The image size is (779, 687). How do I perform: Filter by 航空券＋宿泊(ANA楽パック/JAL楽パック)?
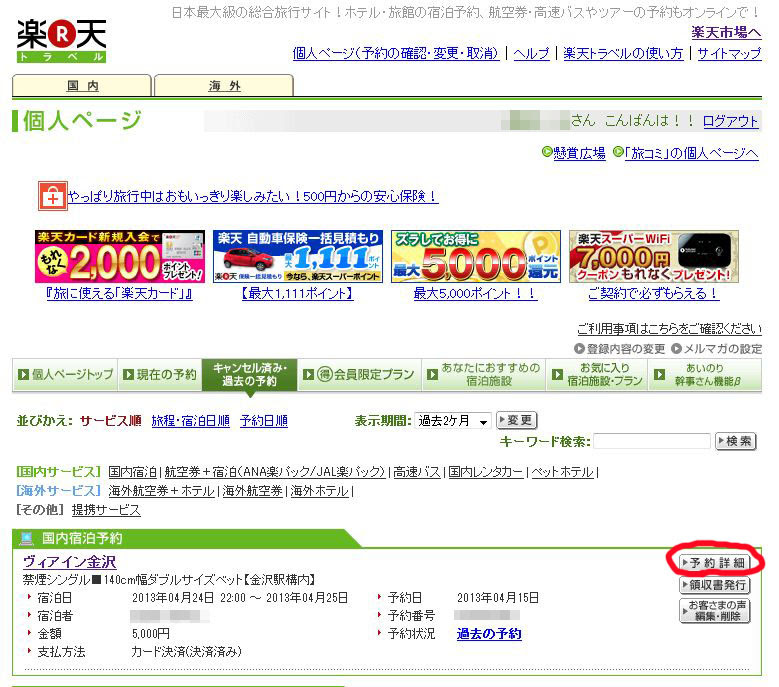[x=275, y=472]
